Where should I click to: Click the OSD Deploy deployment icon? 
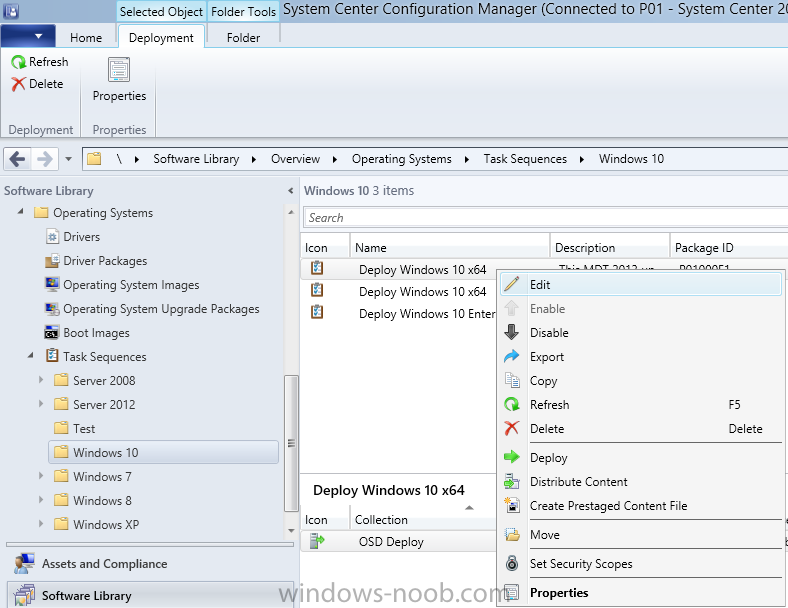pos(317,541)
